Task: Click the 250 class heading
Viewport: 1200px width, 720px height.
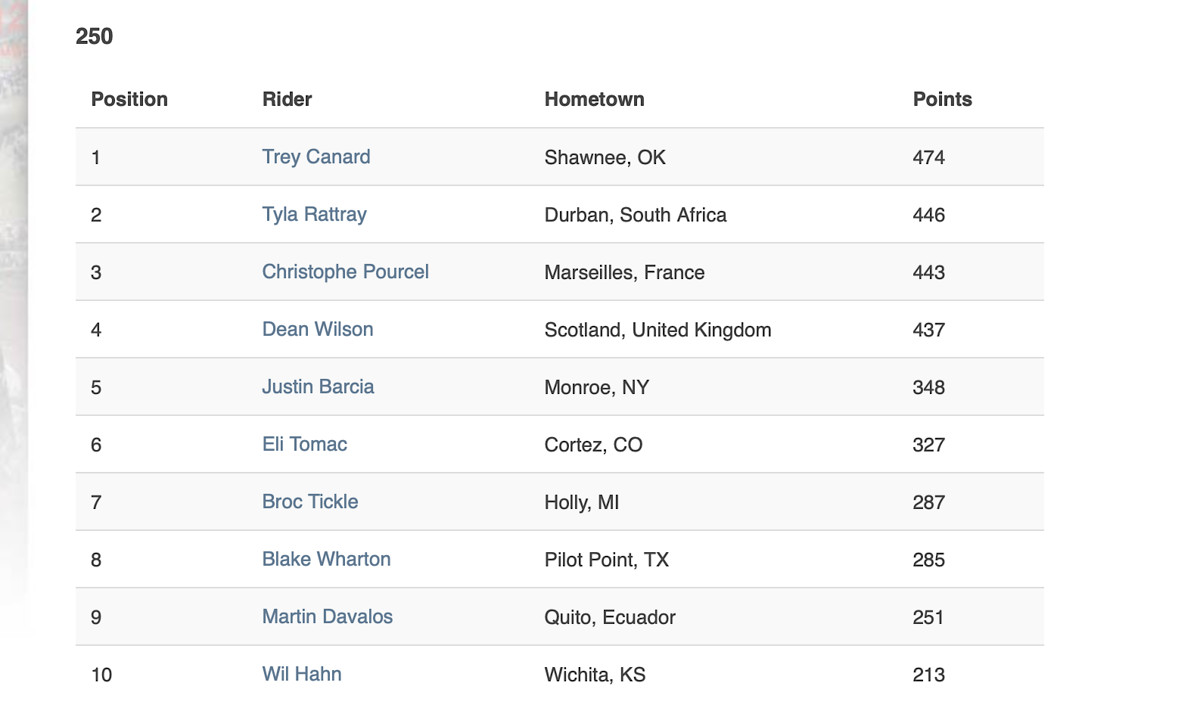Action: 94,37
